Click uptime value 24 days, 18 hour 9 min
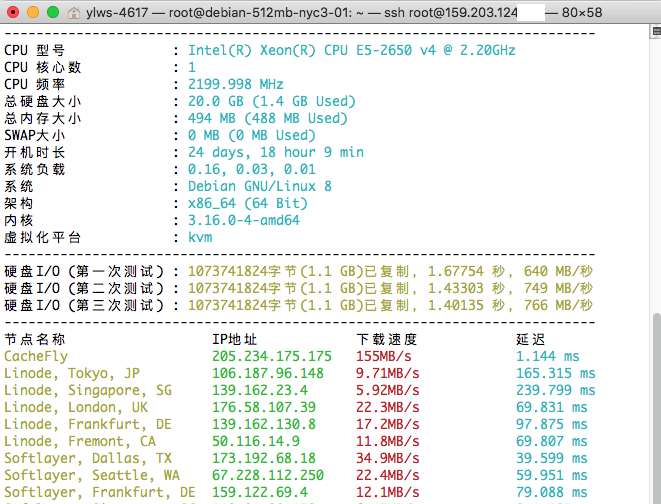The image size is (661, 504). (276, 152)
